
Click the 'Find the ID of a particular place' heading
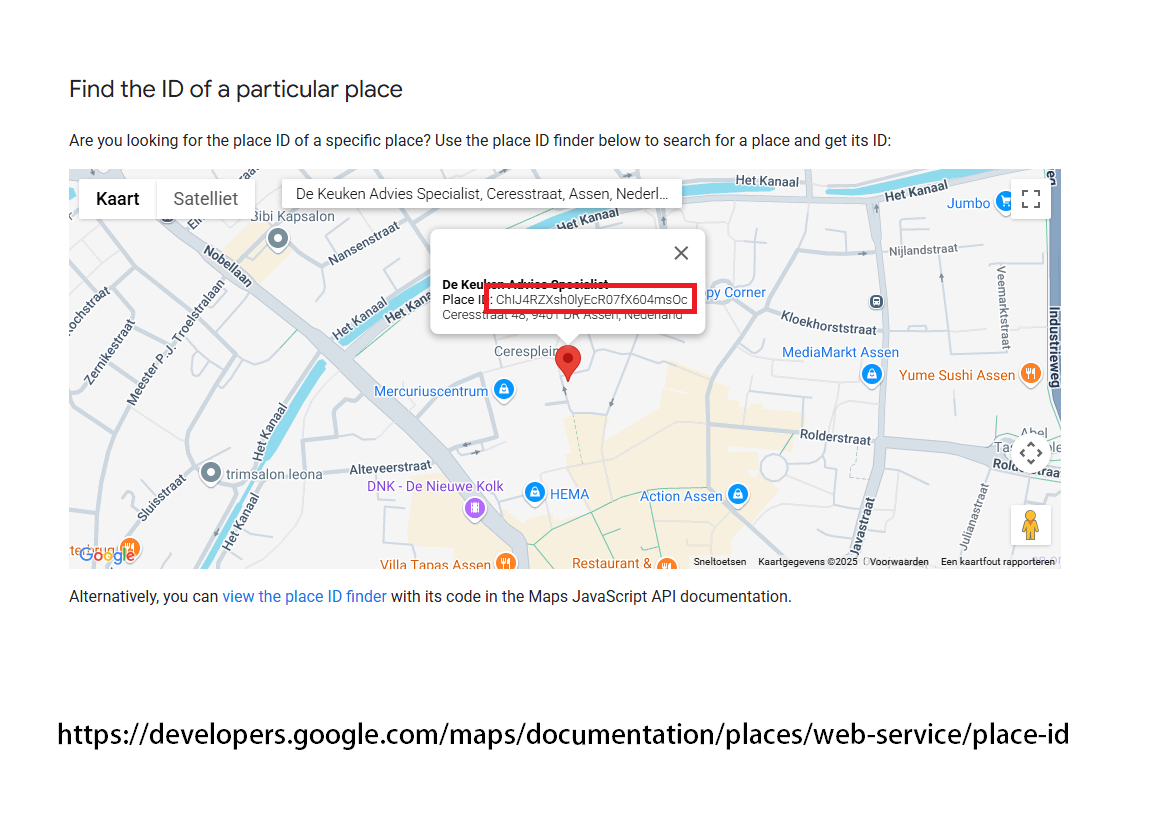[235, 89]
